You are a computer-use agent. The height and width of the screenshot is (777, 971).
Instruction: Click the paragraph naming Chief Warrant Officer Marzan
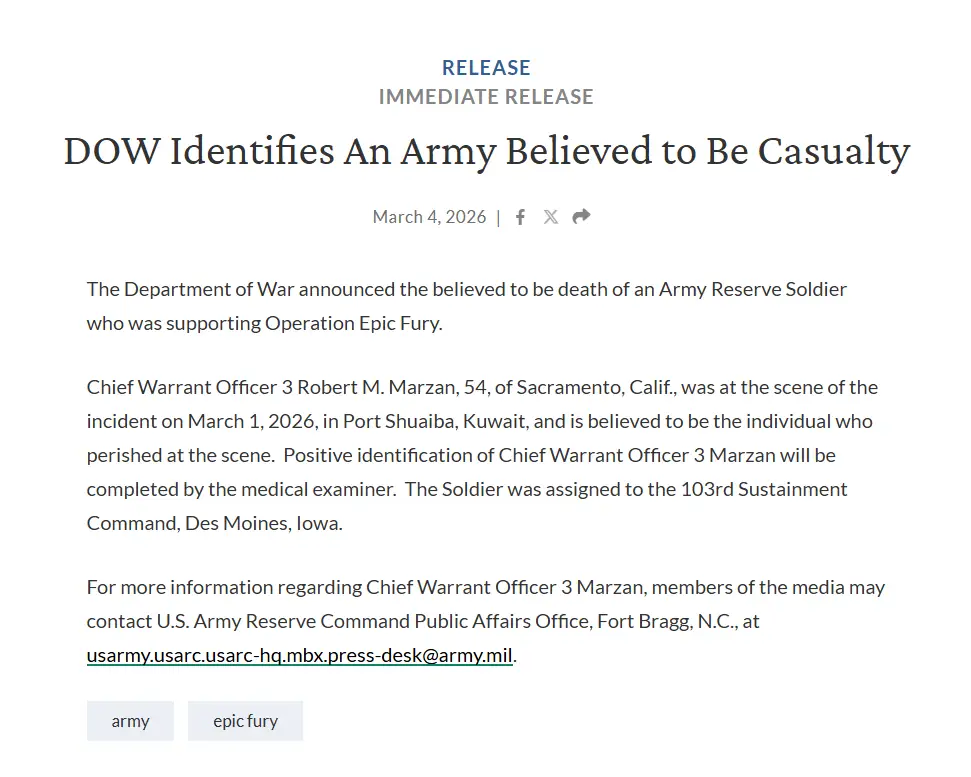tap(480, 455)
